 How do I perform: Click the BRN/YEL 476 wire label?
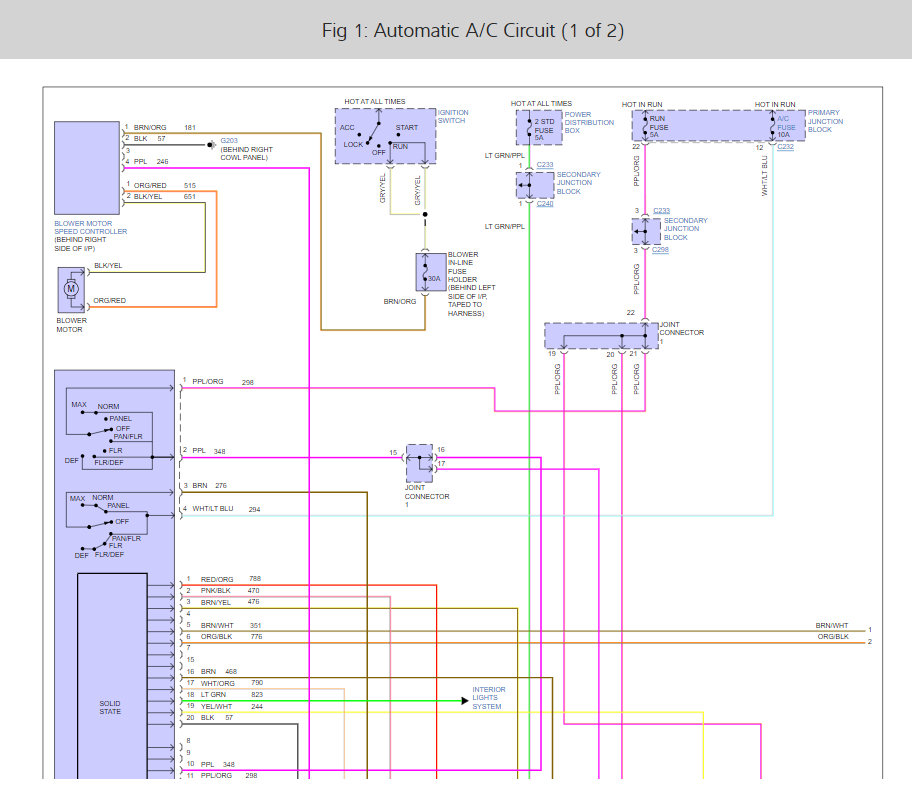(230, 602)
